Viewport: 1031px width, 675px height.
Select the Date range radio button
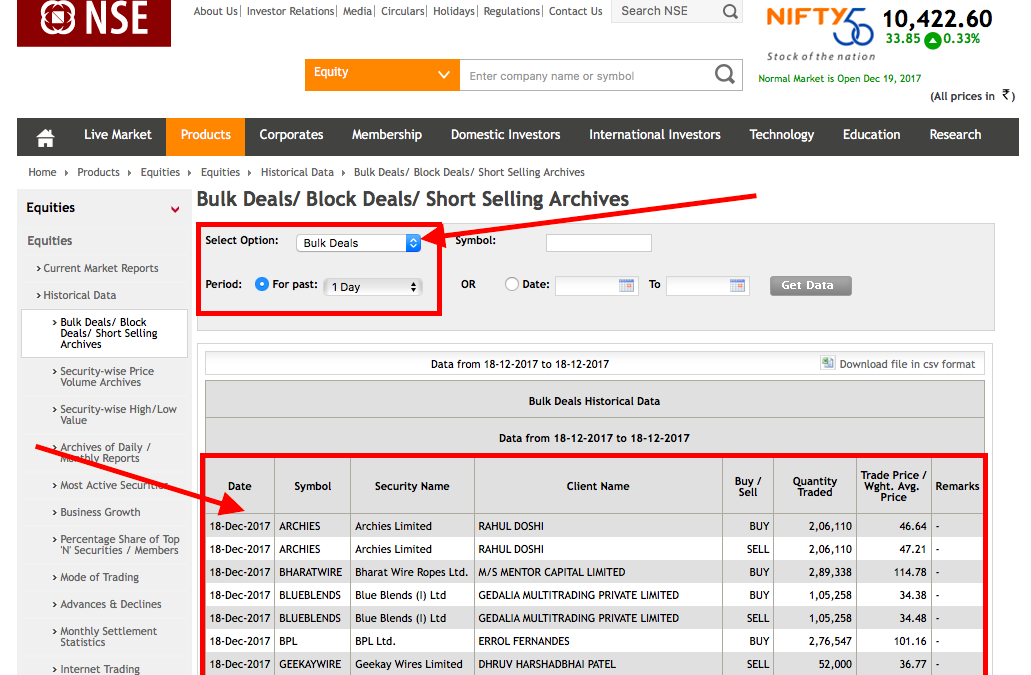click(512, 284)
